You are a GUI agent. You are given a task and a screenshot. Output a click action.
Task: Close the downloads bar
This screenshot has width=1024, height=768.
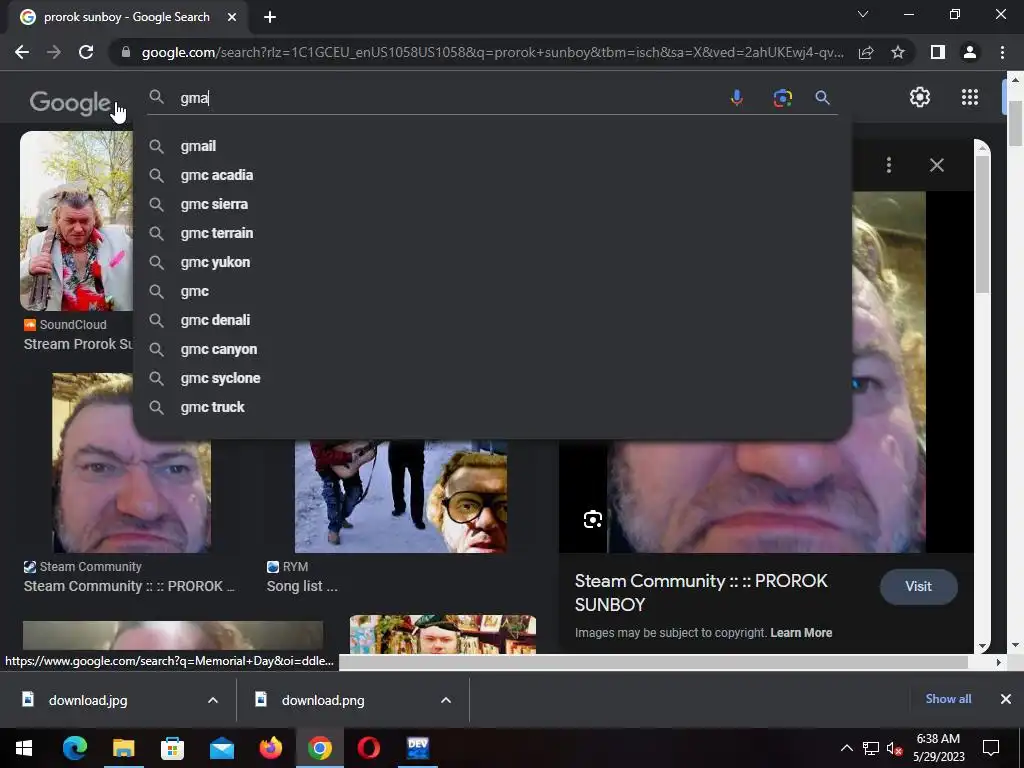pos(1006,699)
